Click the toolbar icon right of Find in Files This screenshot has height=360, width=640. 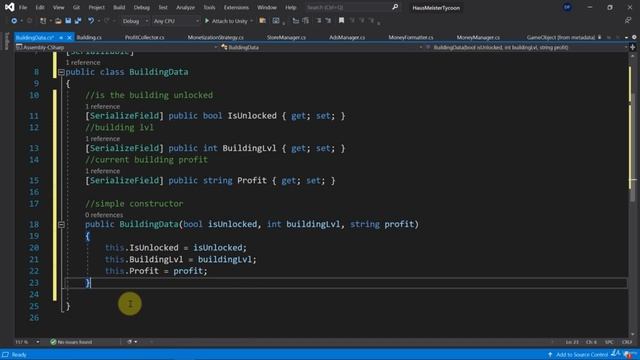276,21
